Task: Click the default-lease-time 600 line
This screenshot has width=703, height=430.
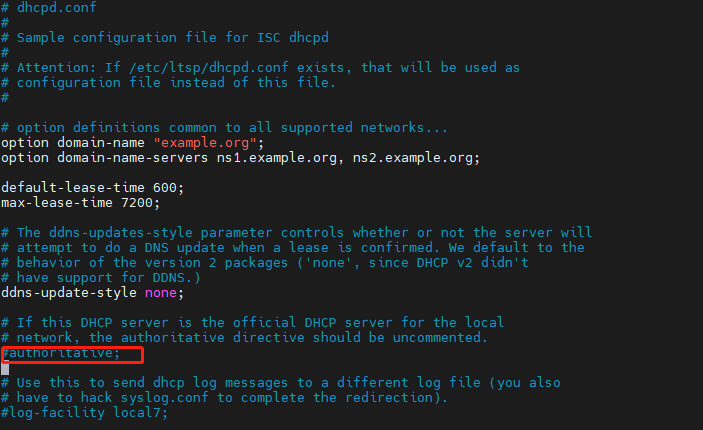Action: pos(92,188)
